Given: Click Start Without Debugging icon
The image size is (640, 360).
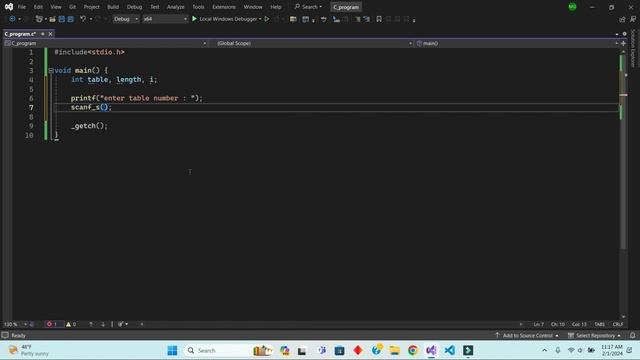Looking at the screenshot, I should click(x=267, y=19).
